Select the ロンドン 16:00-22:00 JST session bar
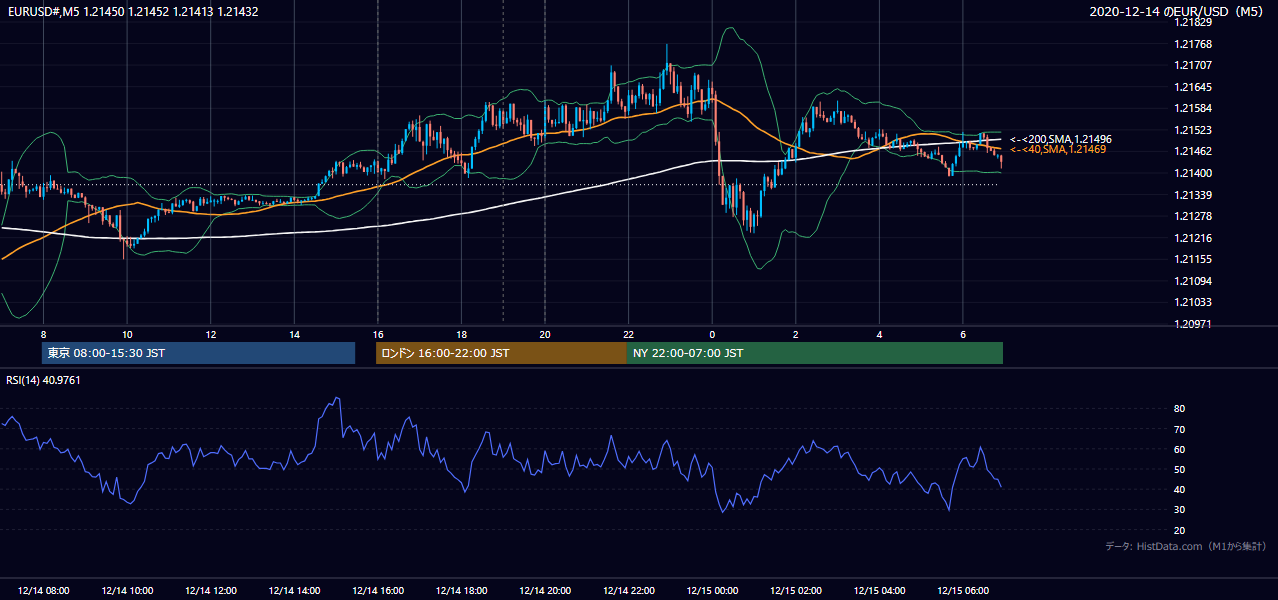 pos(501,353)
